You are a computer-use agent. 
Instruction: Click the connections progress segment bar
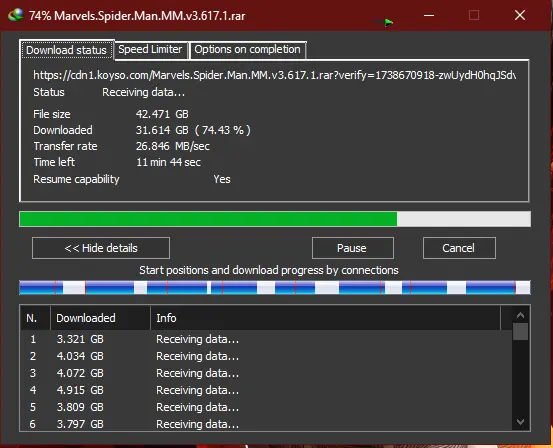click(275, 287)
